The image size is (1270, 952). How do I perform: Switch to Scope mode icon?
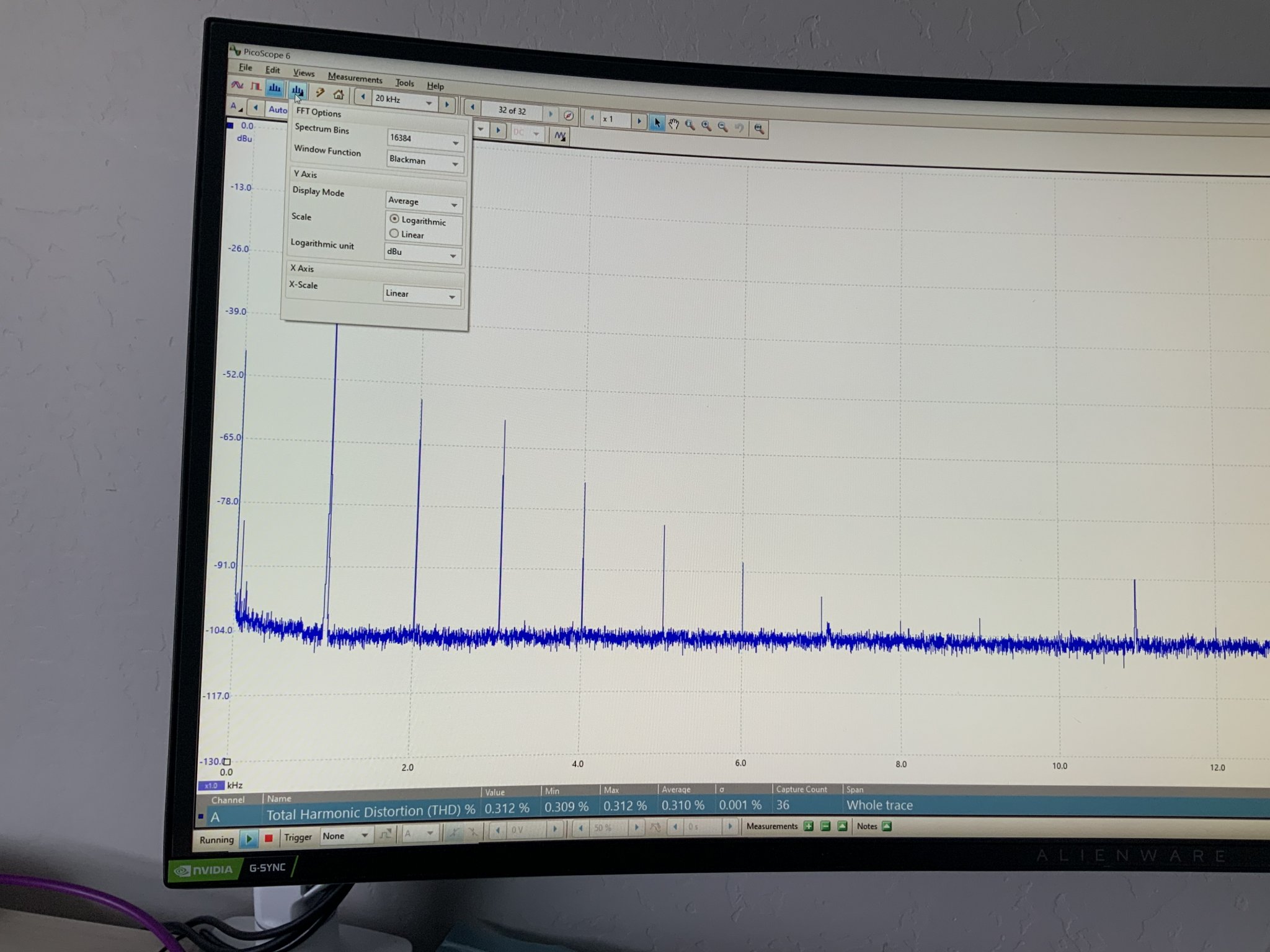238,85
